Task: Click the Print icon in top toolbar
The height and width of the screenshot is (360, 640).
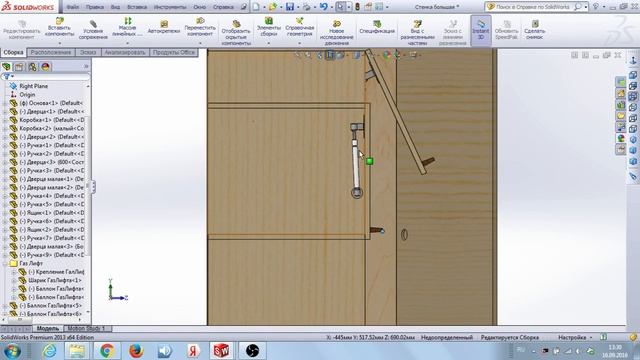Action: click(x=307, y=7)
